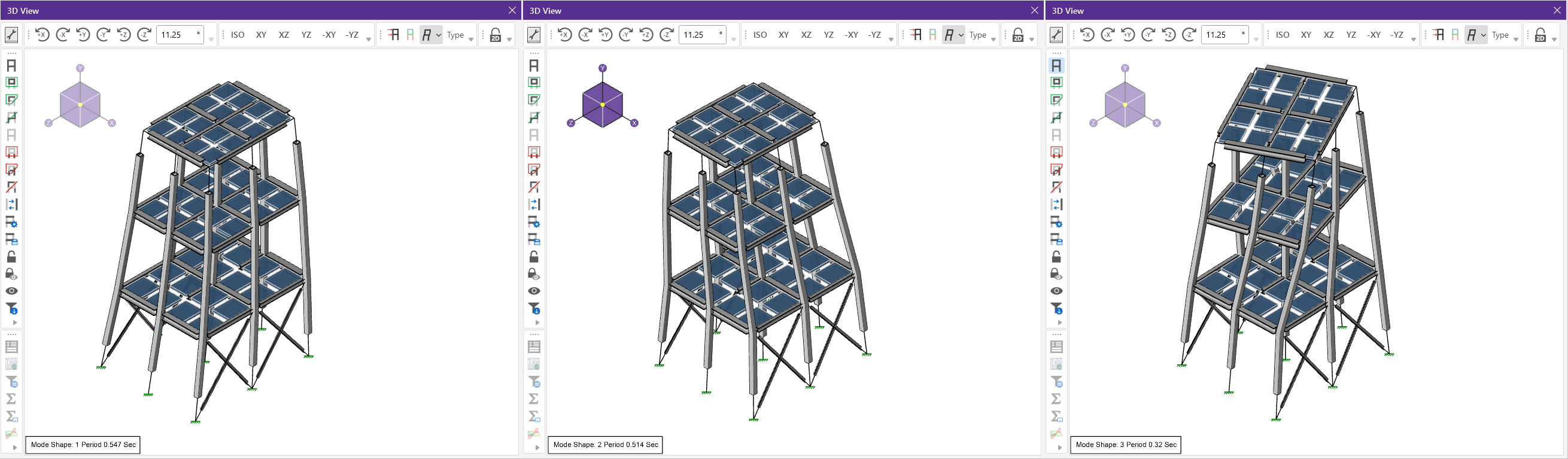The width and height of the screenshot is (1568, 459).
Task: Toggle the eye visibility icon in the left view
Action: 11,291
